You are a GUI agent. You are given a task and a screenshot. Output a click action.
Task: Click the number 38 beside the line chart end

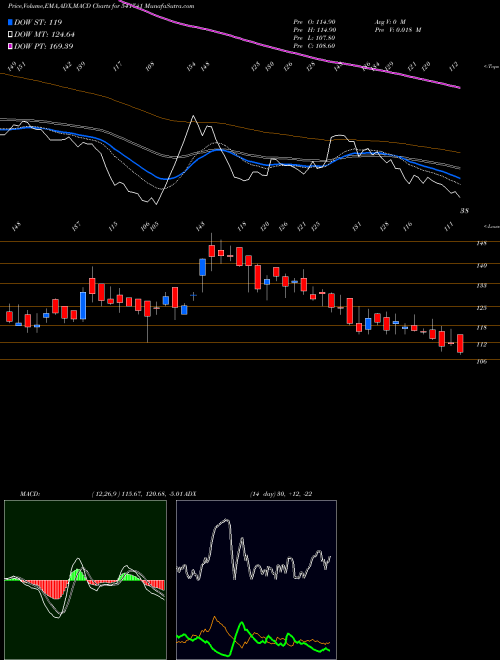pyautogui.click(x=464, y=211)
